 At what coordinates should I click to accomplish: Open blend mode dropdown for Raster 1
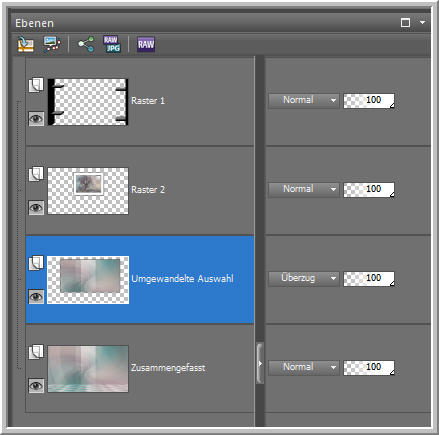pos(304,100)
